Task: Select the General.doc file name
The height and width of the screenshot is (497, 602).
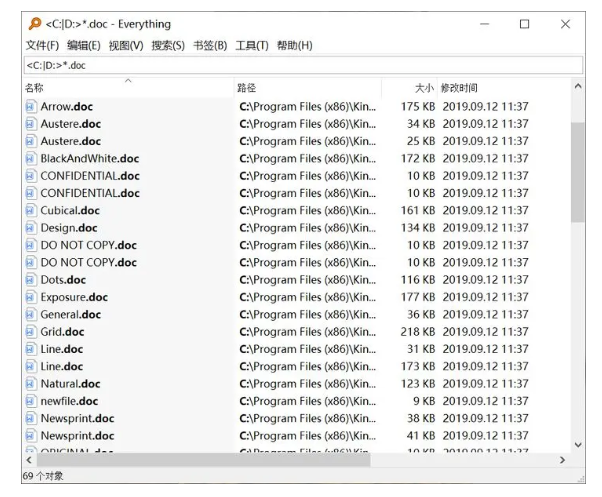Action: 71,314
